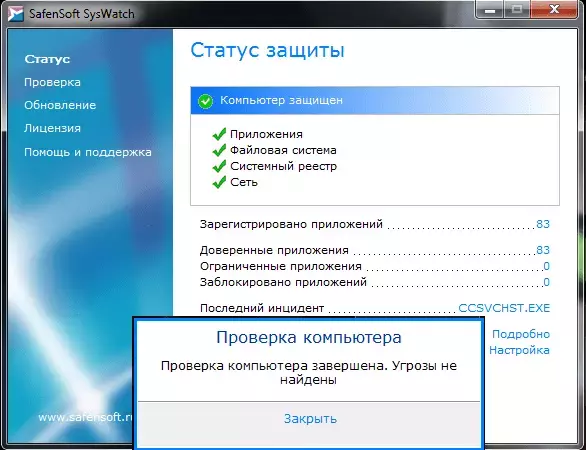Open the Настройка link
This screenshot has height=450, width=586.
[x=519, y=350]
